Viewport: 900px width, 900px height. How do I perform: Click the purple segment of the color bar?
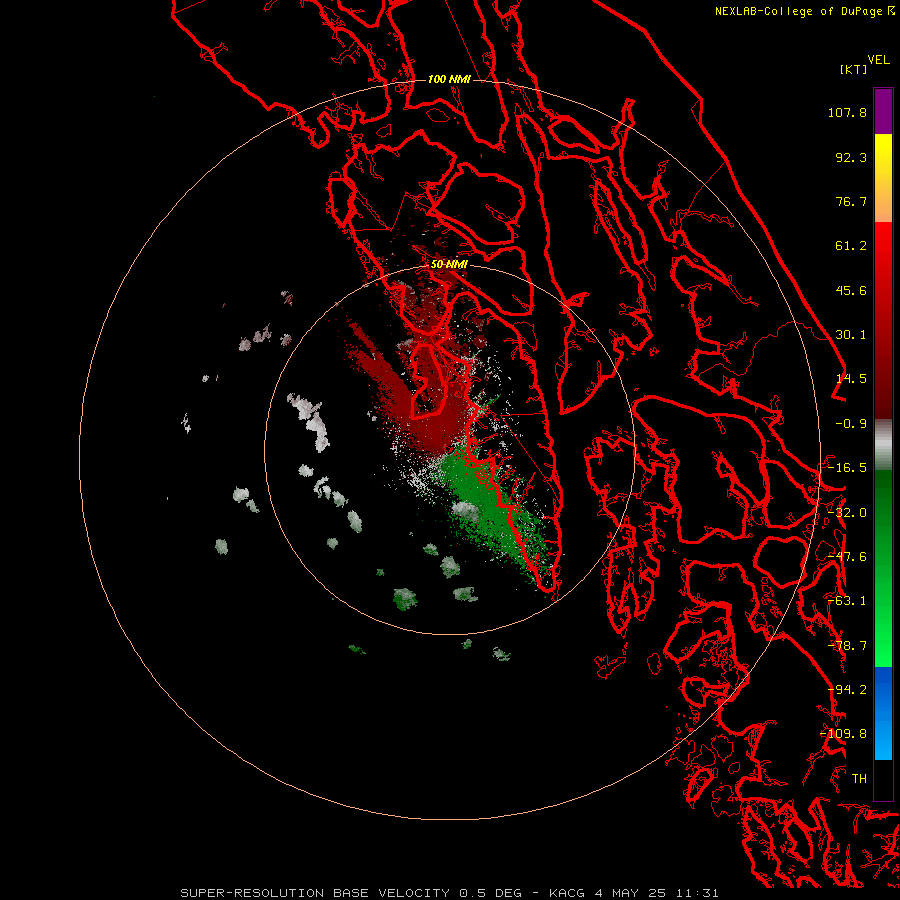[883, 112]
